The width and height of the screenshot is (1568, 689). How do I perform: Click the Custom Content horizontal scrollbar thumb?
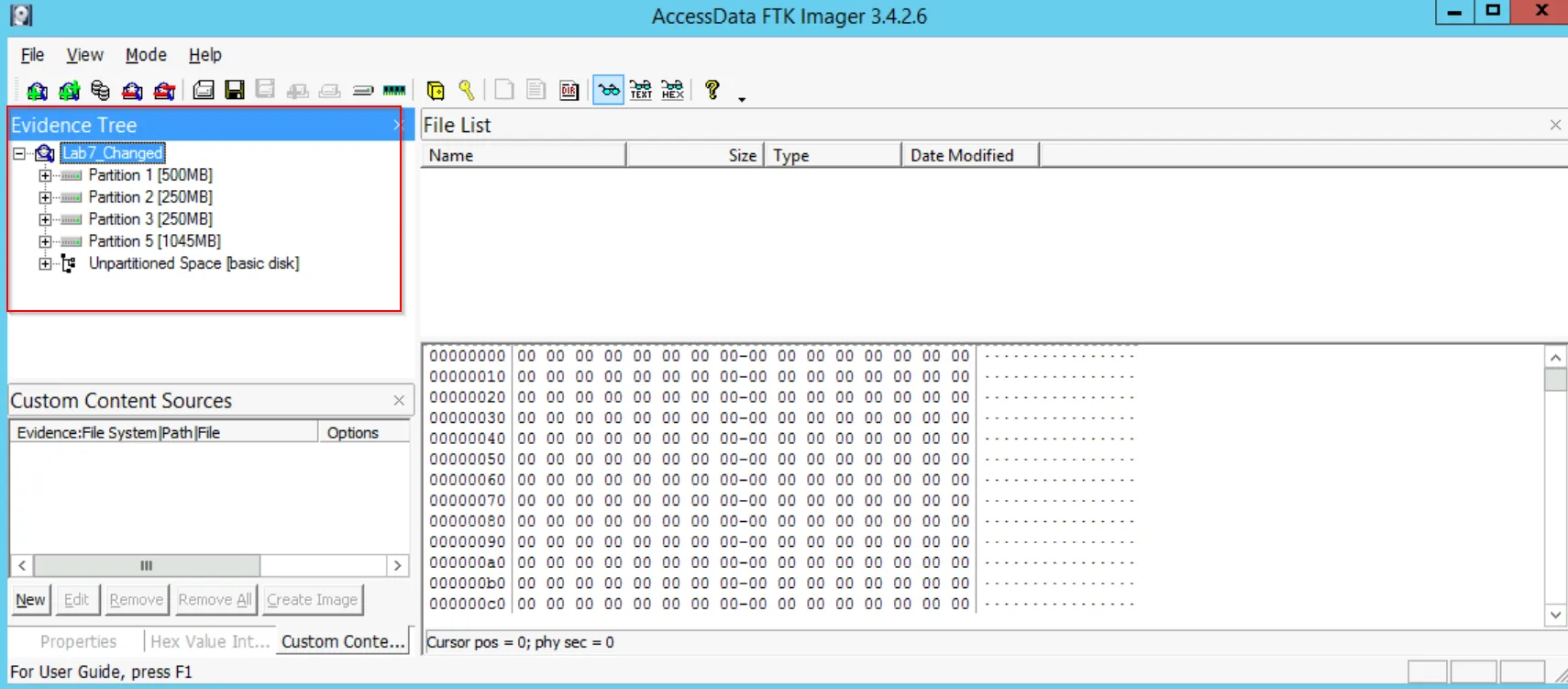[x=147, y=566]
